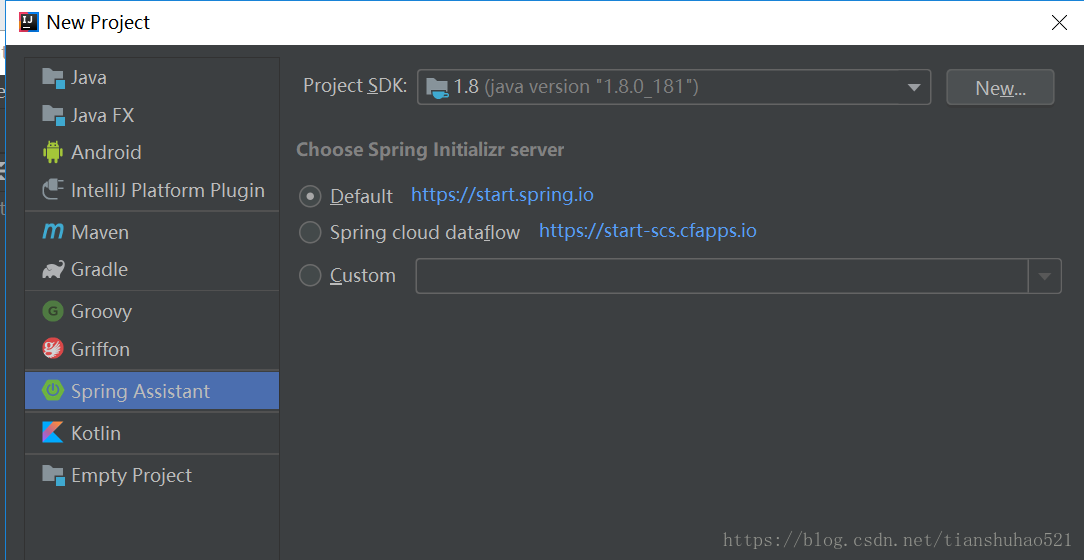This screenshot has width=1084, height=560.
Task: Choose the Android robot icon
Action: 53,152
